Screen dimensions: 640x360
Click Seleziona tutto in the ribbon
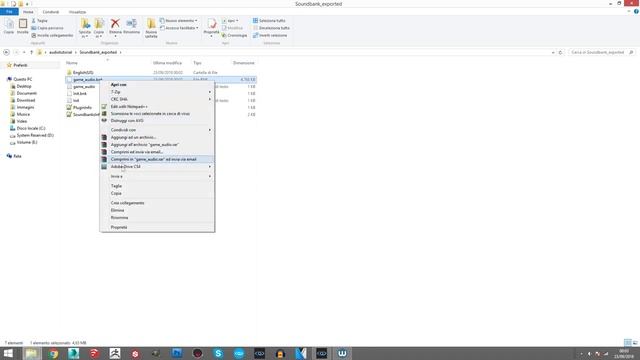tap(269, 20)
